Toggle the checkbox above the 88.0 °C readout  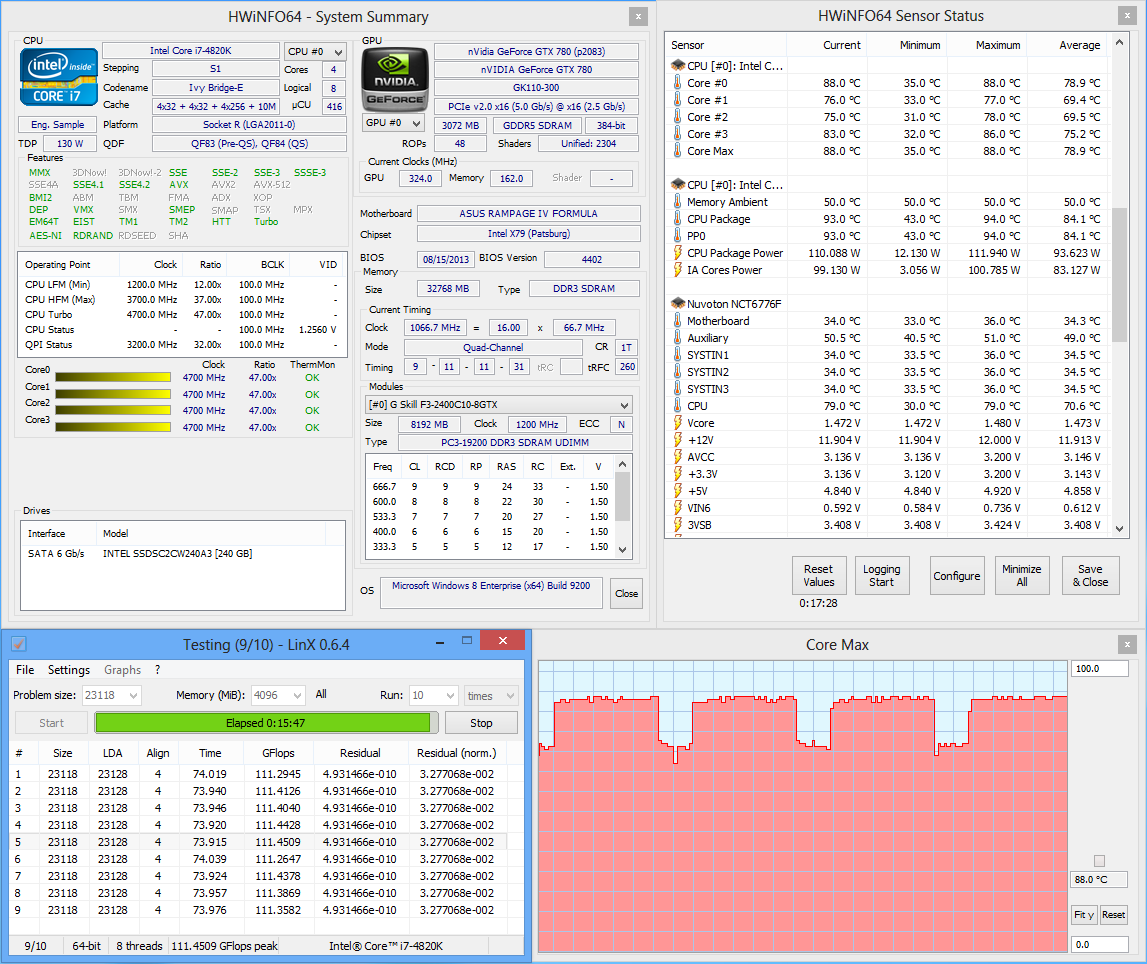click(1100, 861)
